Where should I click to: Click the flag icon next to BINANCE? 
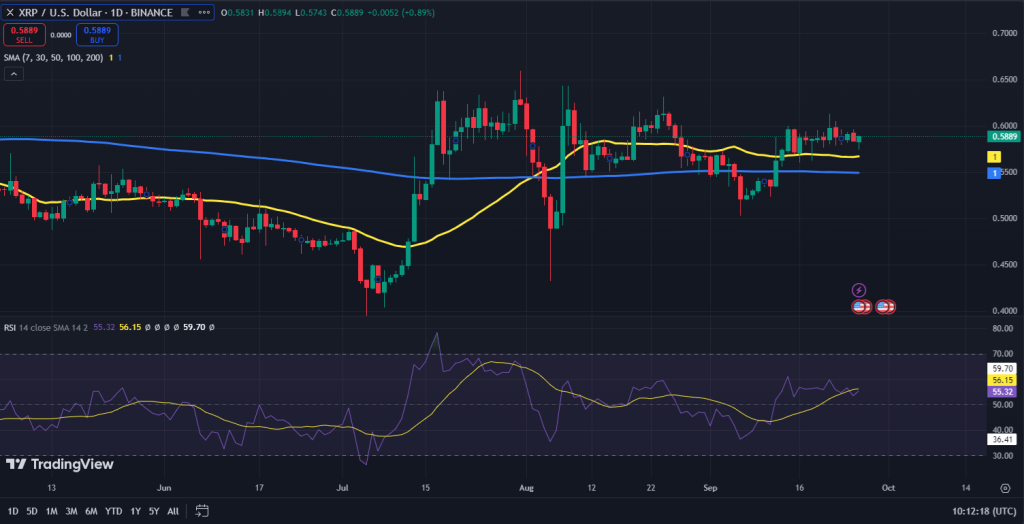point(184,12)
